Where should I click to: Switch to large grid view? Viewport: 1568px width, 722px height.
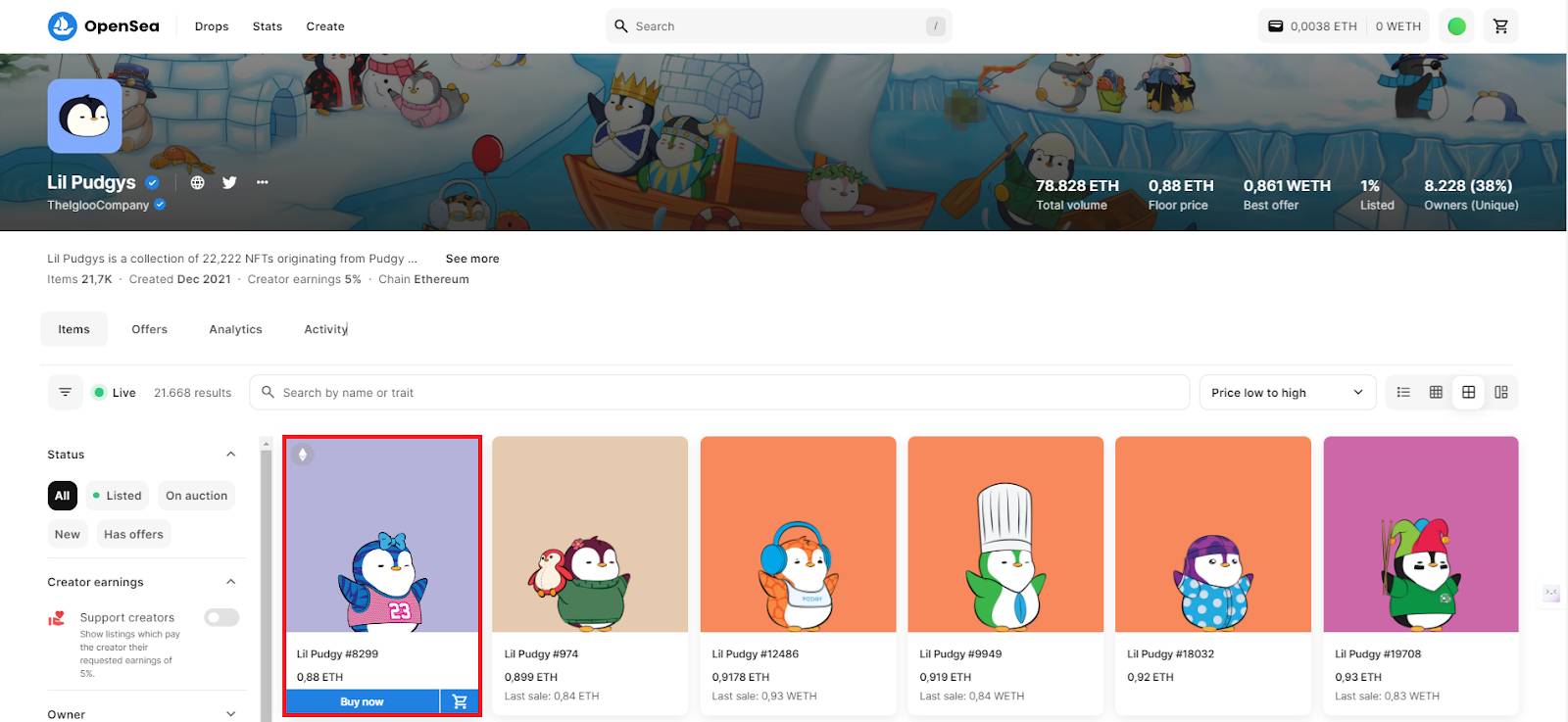tap(1468, 393)
